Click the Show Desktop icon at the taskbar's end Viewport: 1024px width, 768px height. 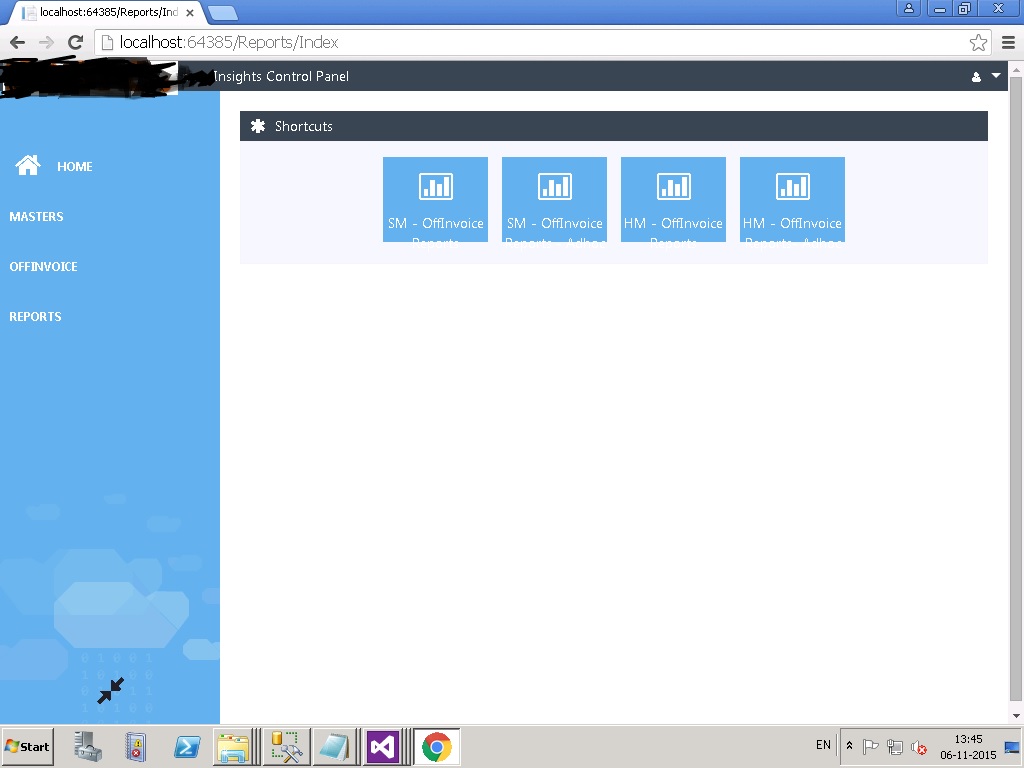tap(1012, 747)
